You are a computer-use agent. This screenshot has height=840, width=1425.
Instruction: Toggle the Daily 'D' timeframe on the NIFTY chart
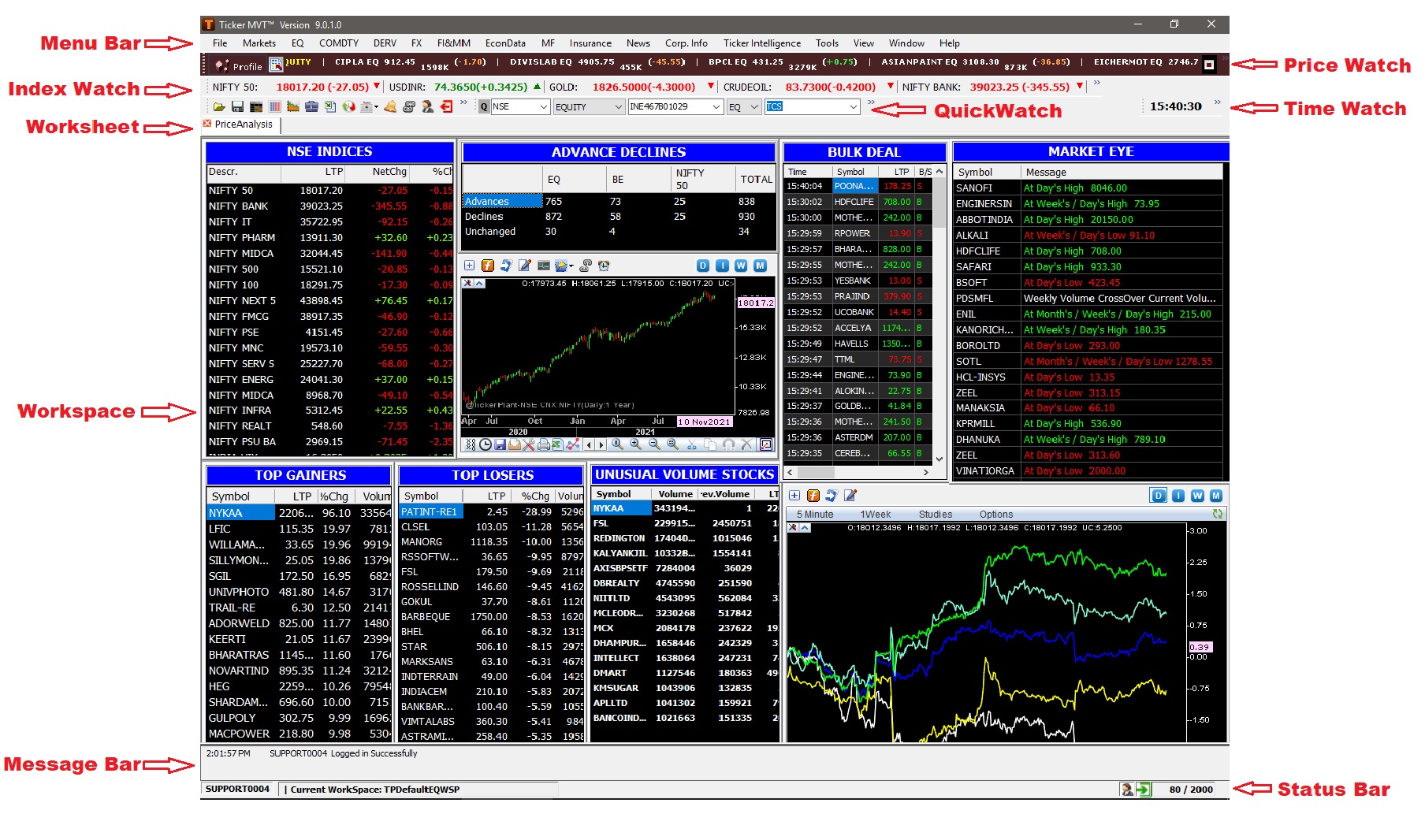coord(703,266)
